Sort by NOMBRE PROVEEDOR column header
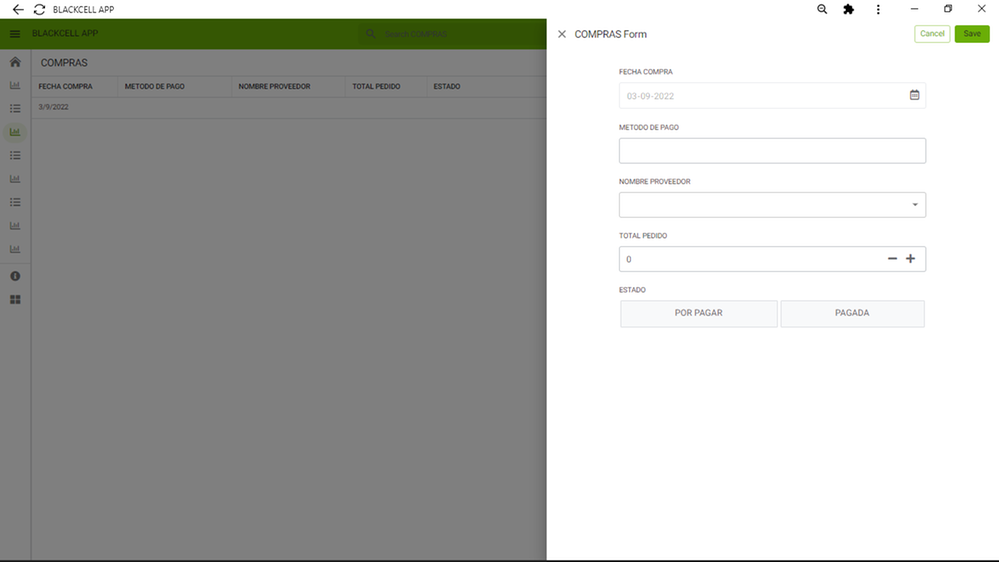The width and height of the screenshot is (999, 562). pyautogui.click(x=274, y=87)
